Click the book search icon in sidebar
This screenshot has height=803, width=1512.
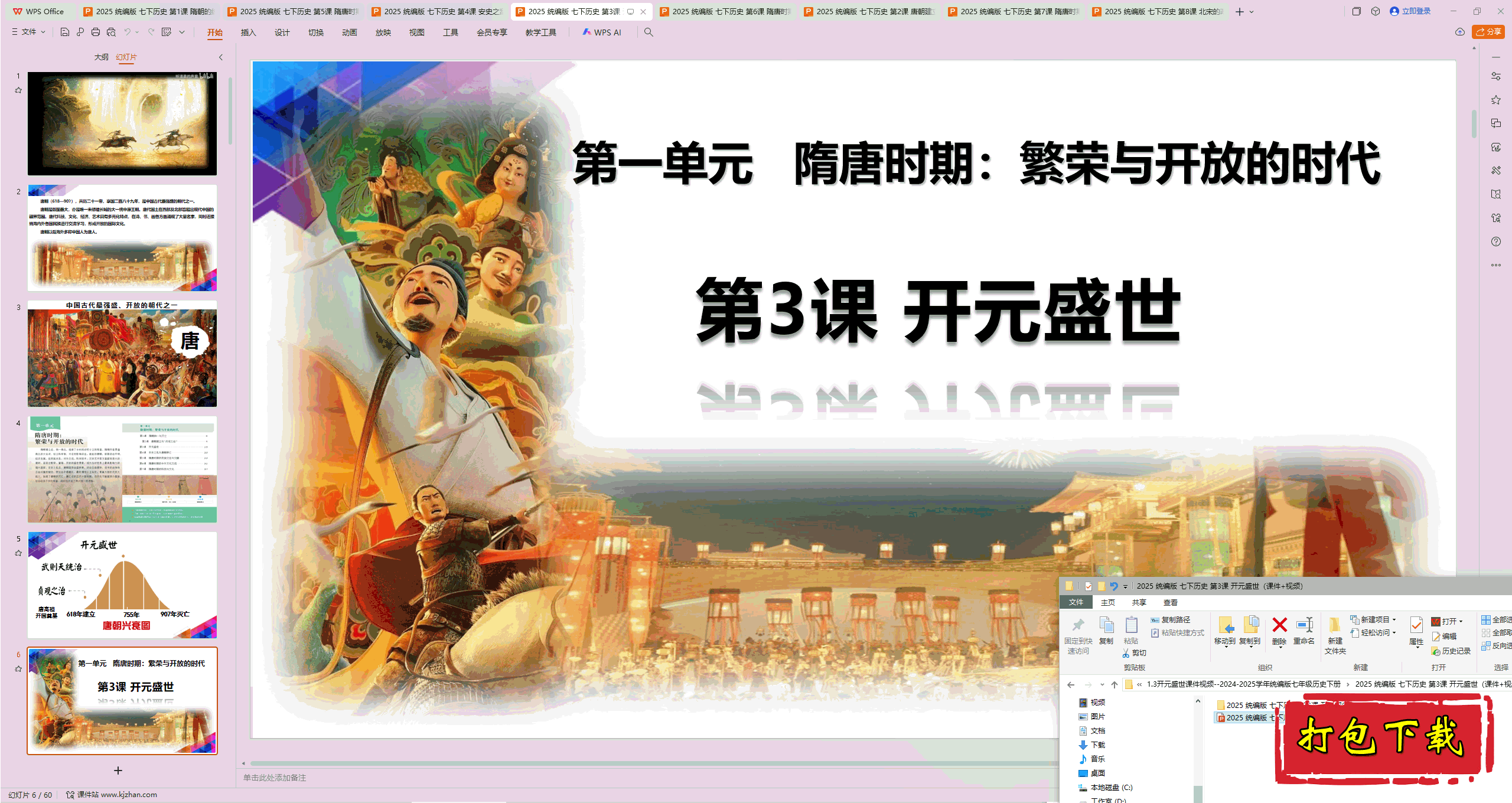[1495, 194]
